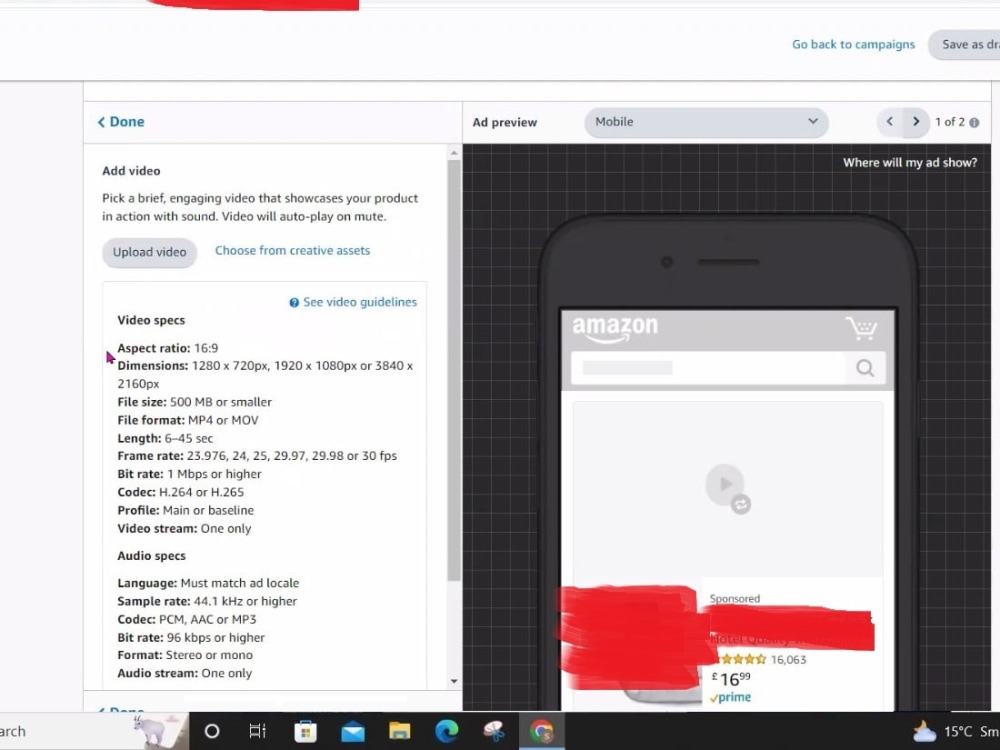Click Where will my ad show link

click(x=909, y=163)
